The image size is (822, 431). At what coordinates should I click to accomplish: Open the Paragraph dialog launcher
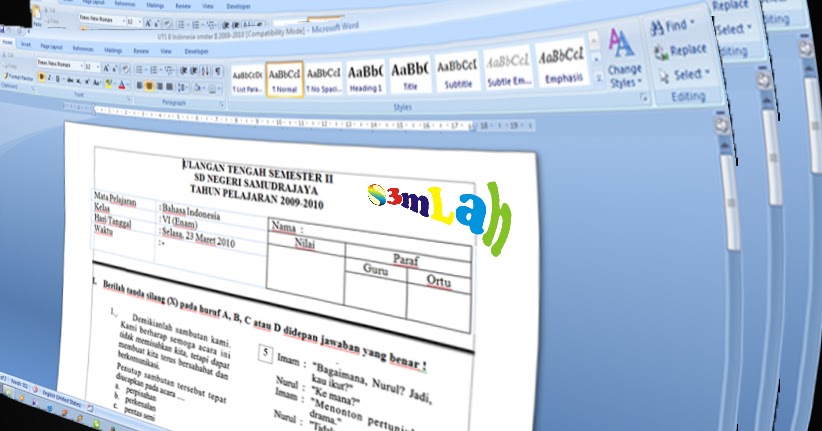pos(221,104)
